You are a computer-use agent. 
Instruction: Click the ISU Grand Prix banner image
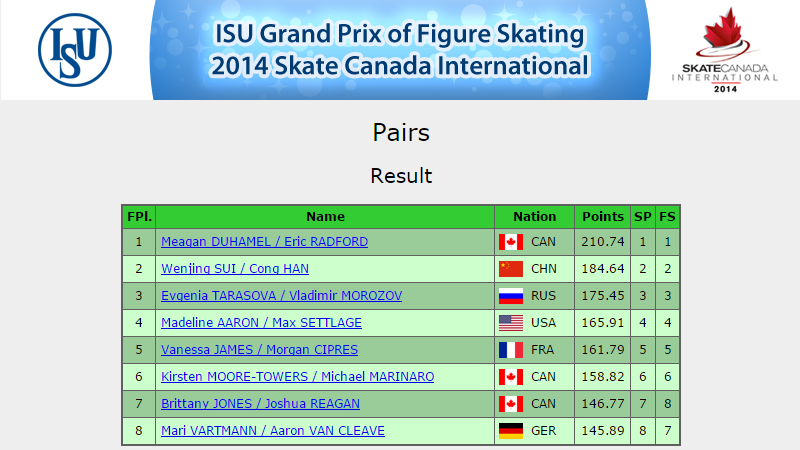(x=399, y=50)
